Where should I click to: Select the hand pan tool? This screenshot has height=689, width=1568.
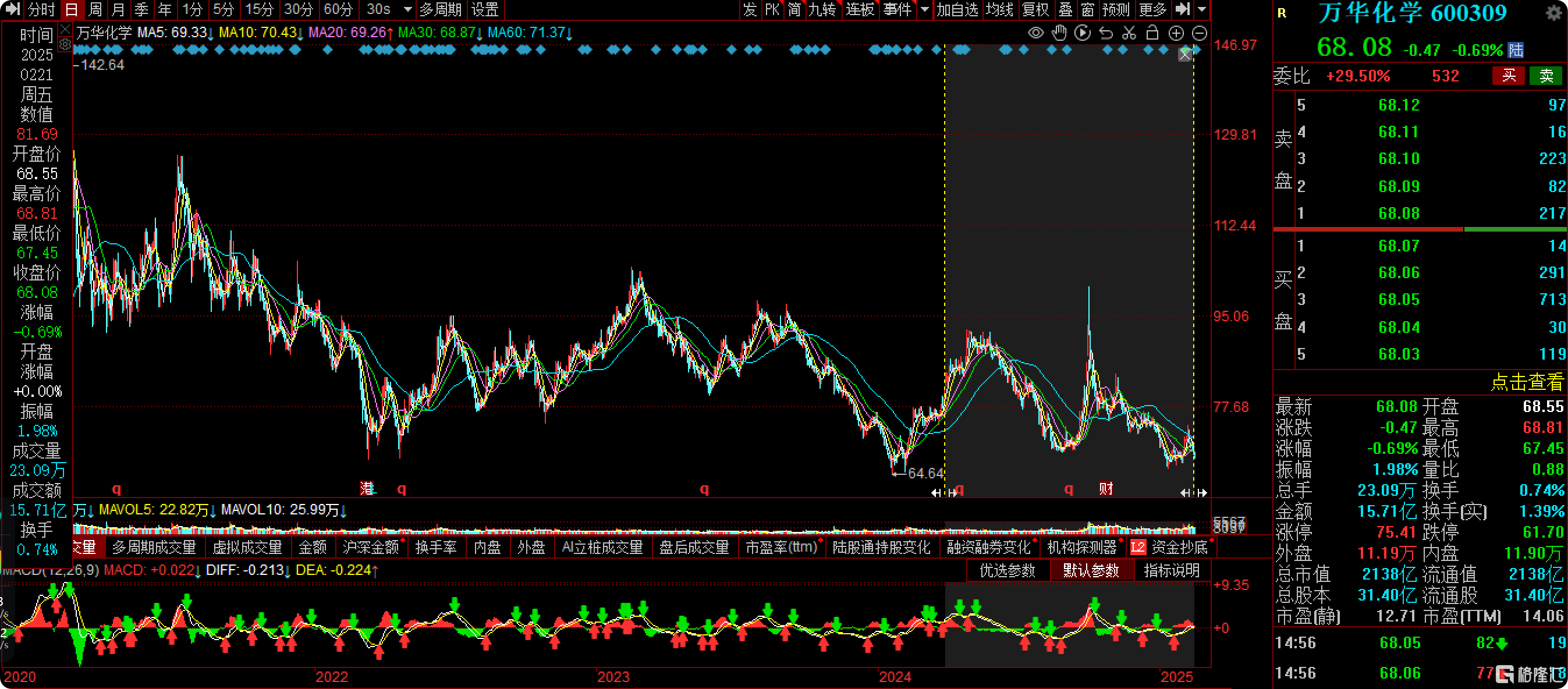[x=1059, y=33]
